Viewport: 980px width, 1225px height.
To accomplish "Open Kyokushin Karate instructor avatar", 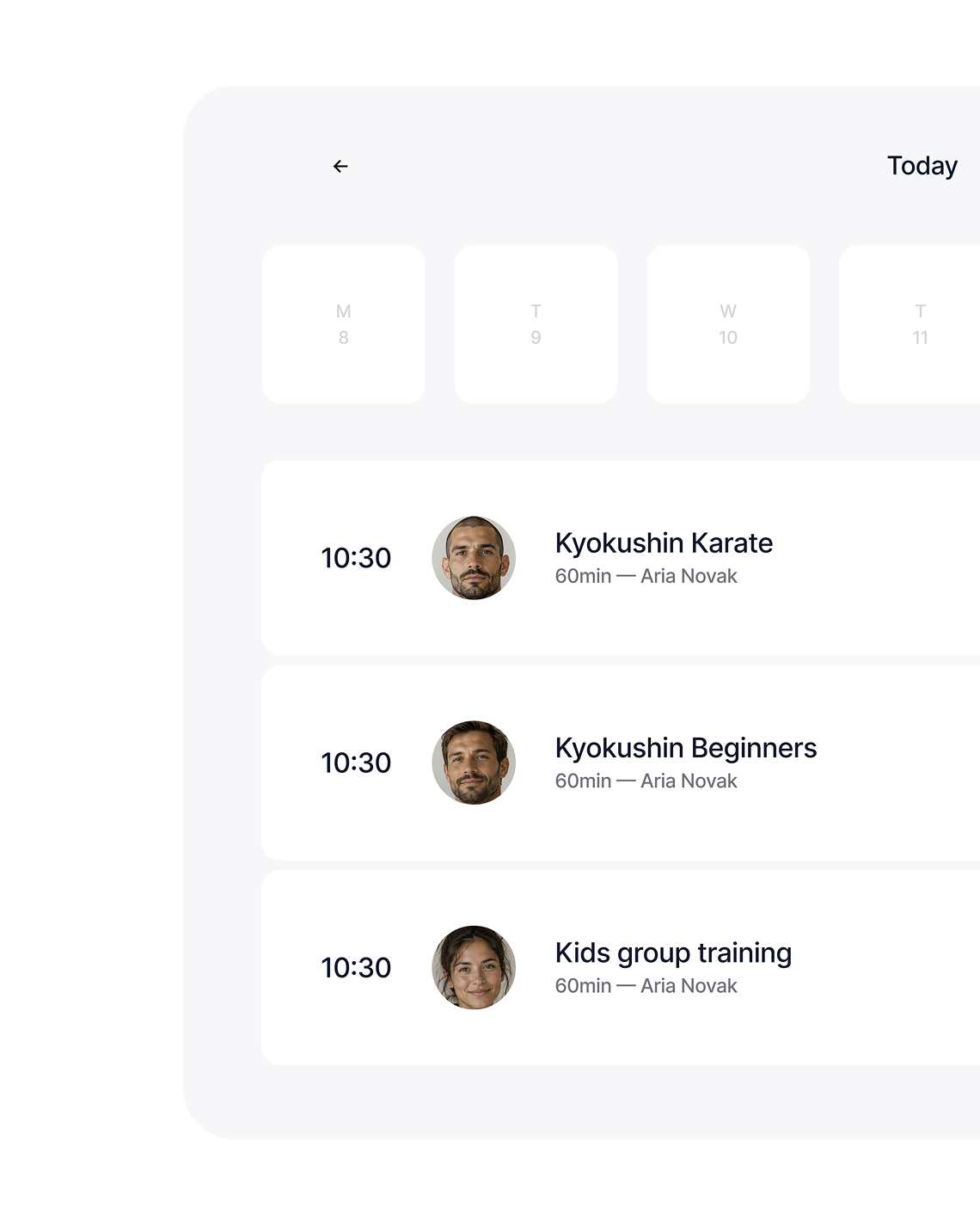I will [474, 558].
